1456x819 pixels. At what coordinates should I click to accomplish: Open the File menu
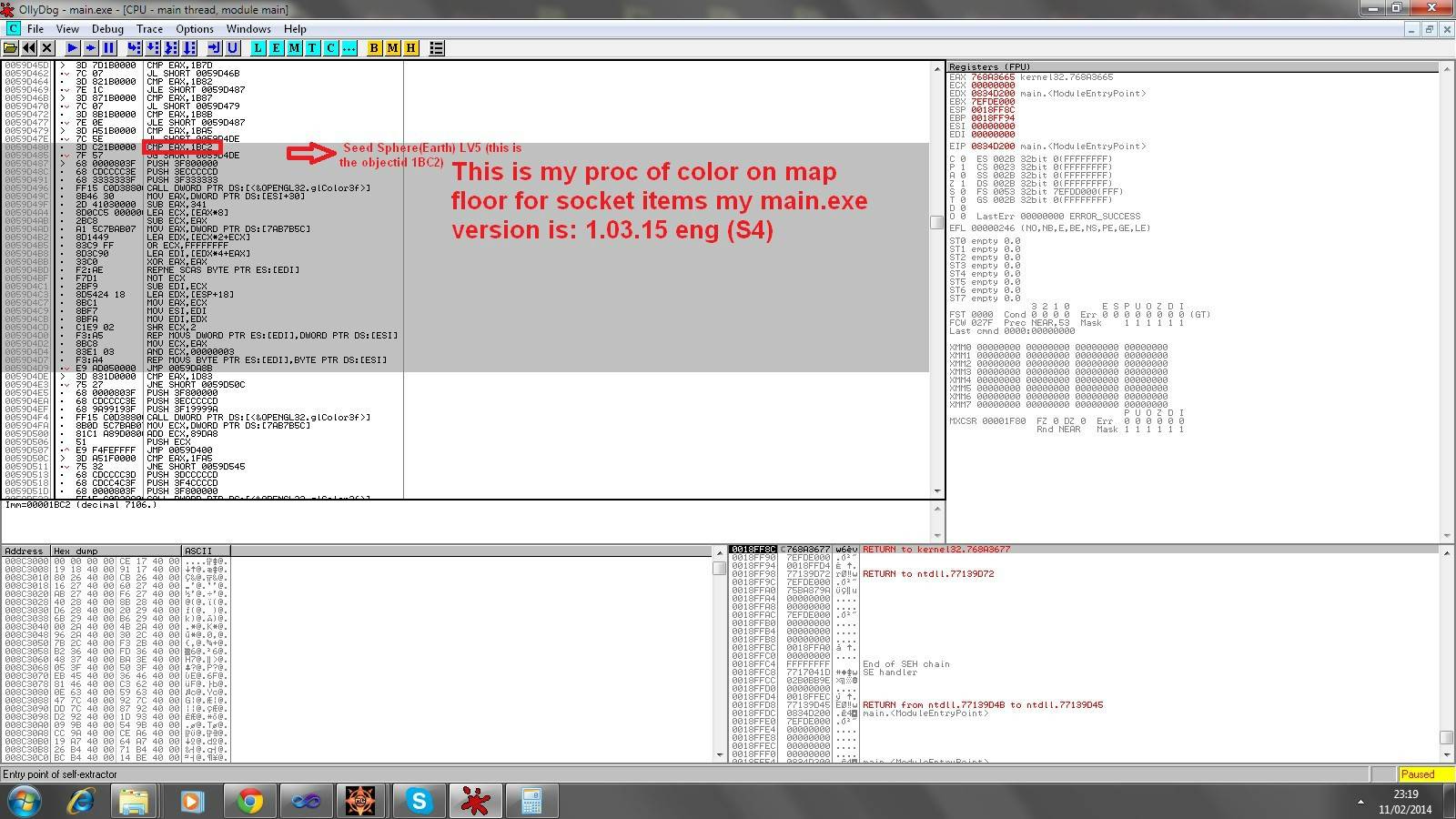click(35, 29)
